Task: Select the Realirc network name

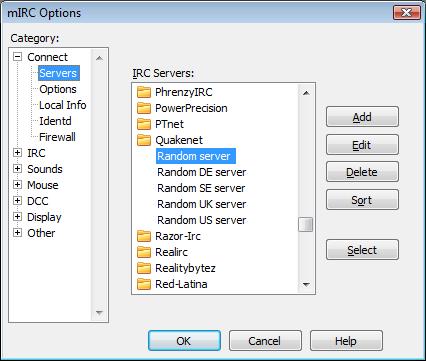Action: coord(171,252)
